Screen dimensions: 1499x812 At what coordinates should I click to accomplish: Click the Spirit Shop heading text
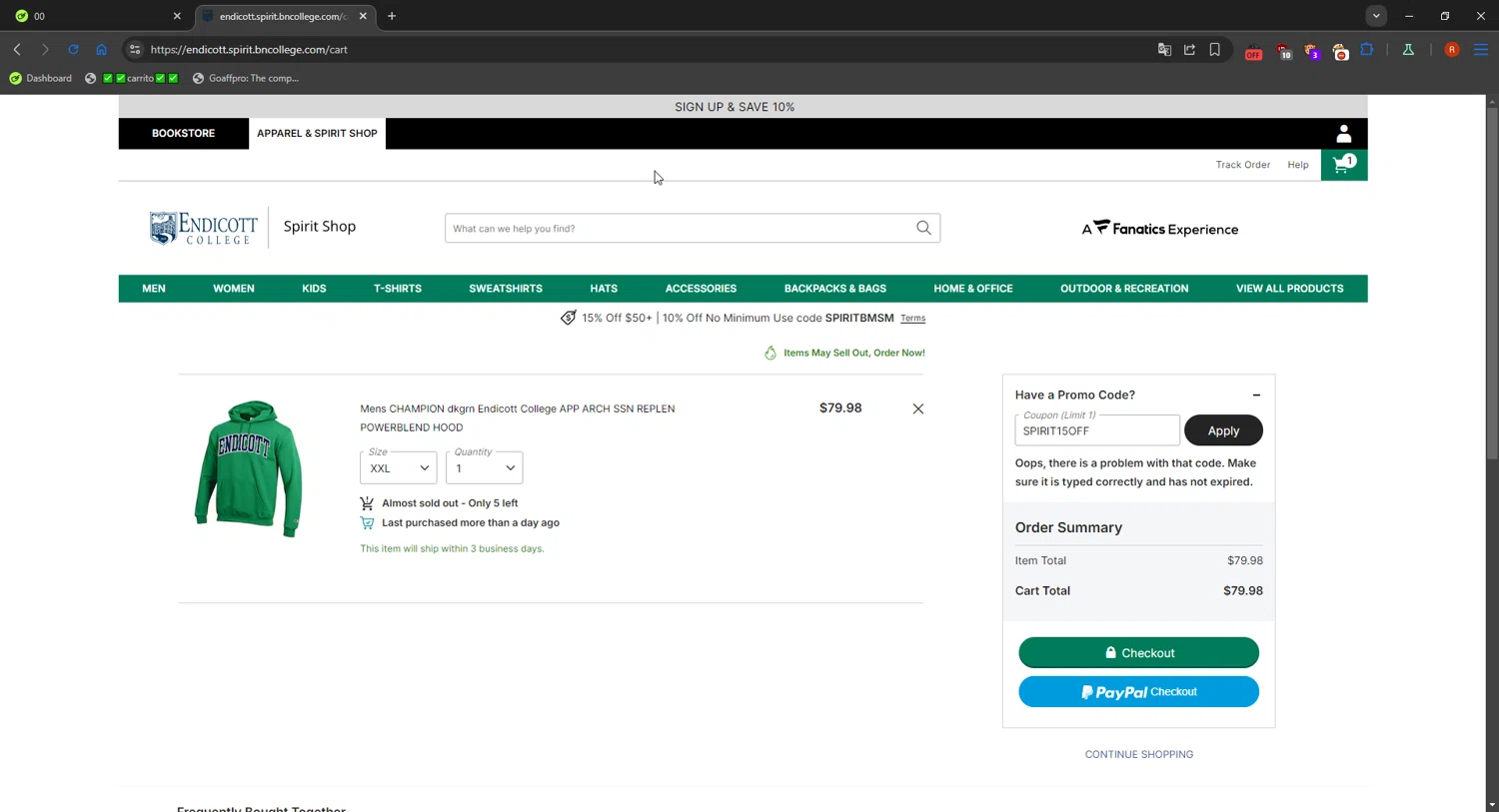click(x=320, y=227)
